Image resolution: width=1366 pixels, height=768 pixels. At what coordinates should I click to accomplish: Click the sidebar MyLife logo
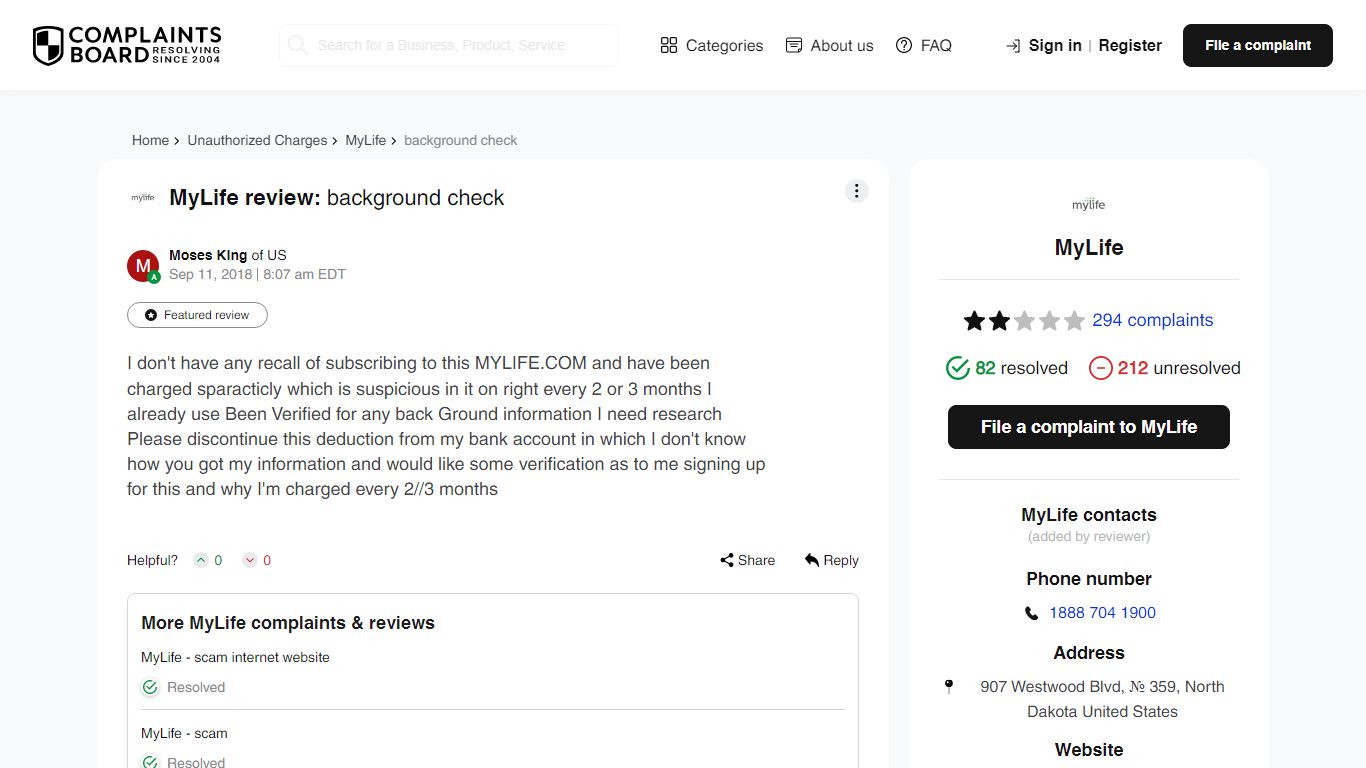1089,204
